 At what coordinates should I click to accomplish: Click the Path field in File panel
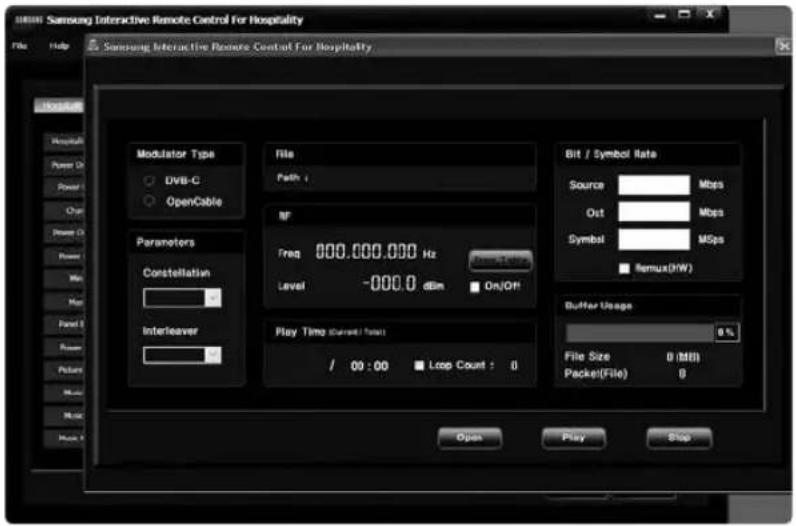click(x=400, y=178)
